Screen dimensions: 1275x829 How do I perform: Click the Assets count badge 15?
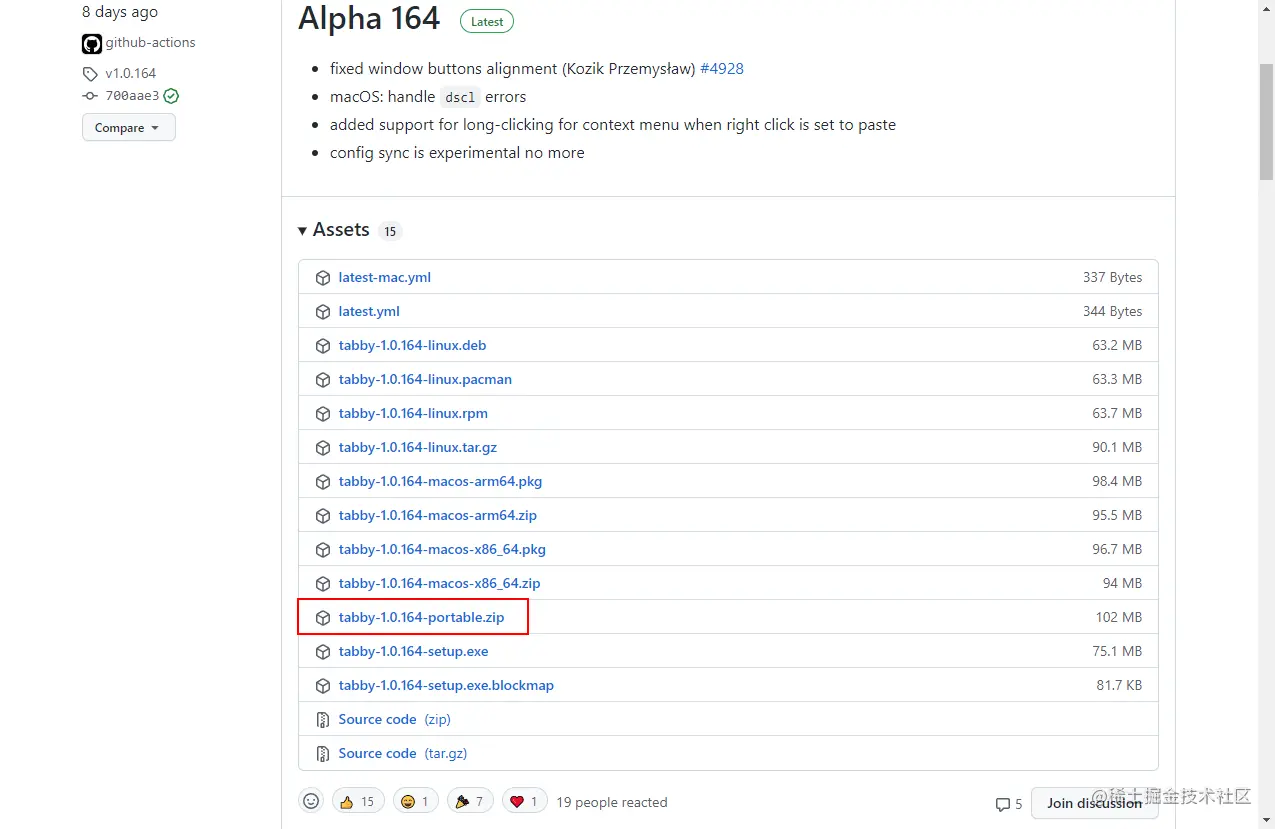tap(390, 232)
